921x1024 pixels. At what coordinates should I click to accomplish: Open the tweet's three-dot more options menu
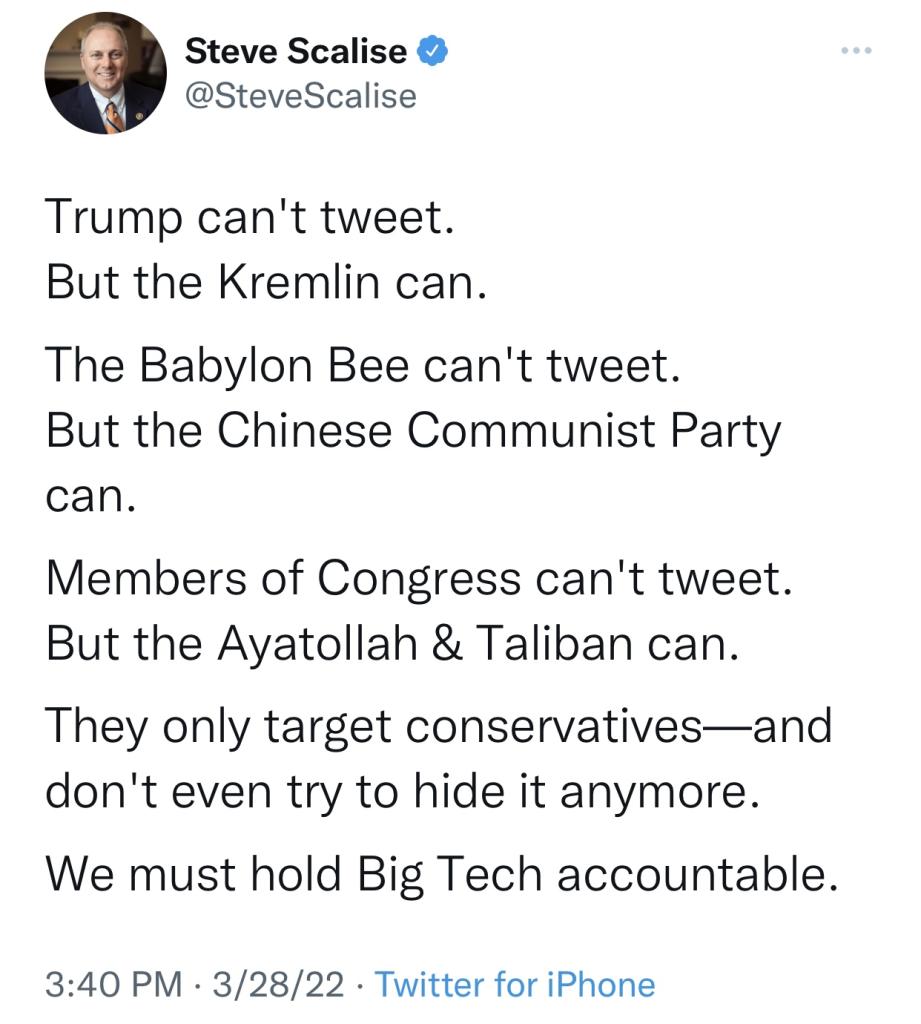(857, 50)
